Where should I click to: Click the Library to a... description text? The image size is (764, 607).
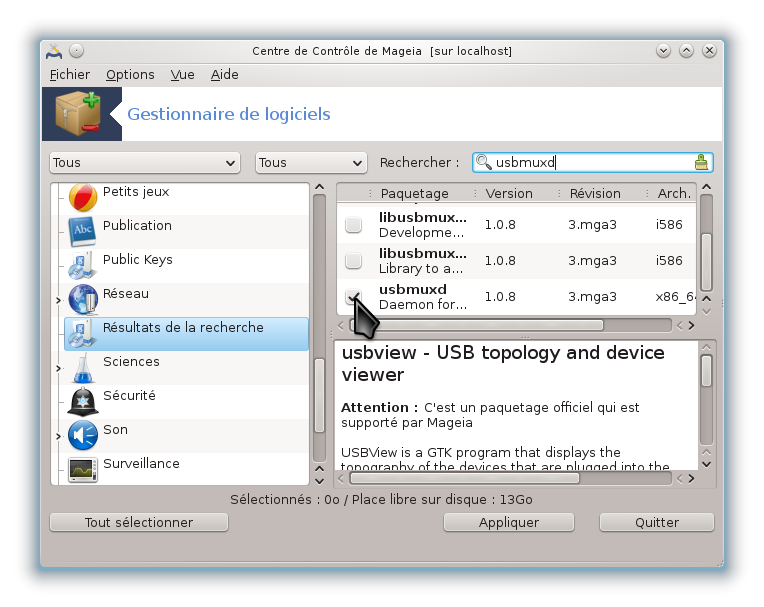[421, 269]
